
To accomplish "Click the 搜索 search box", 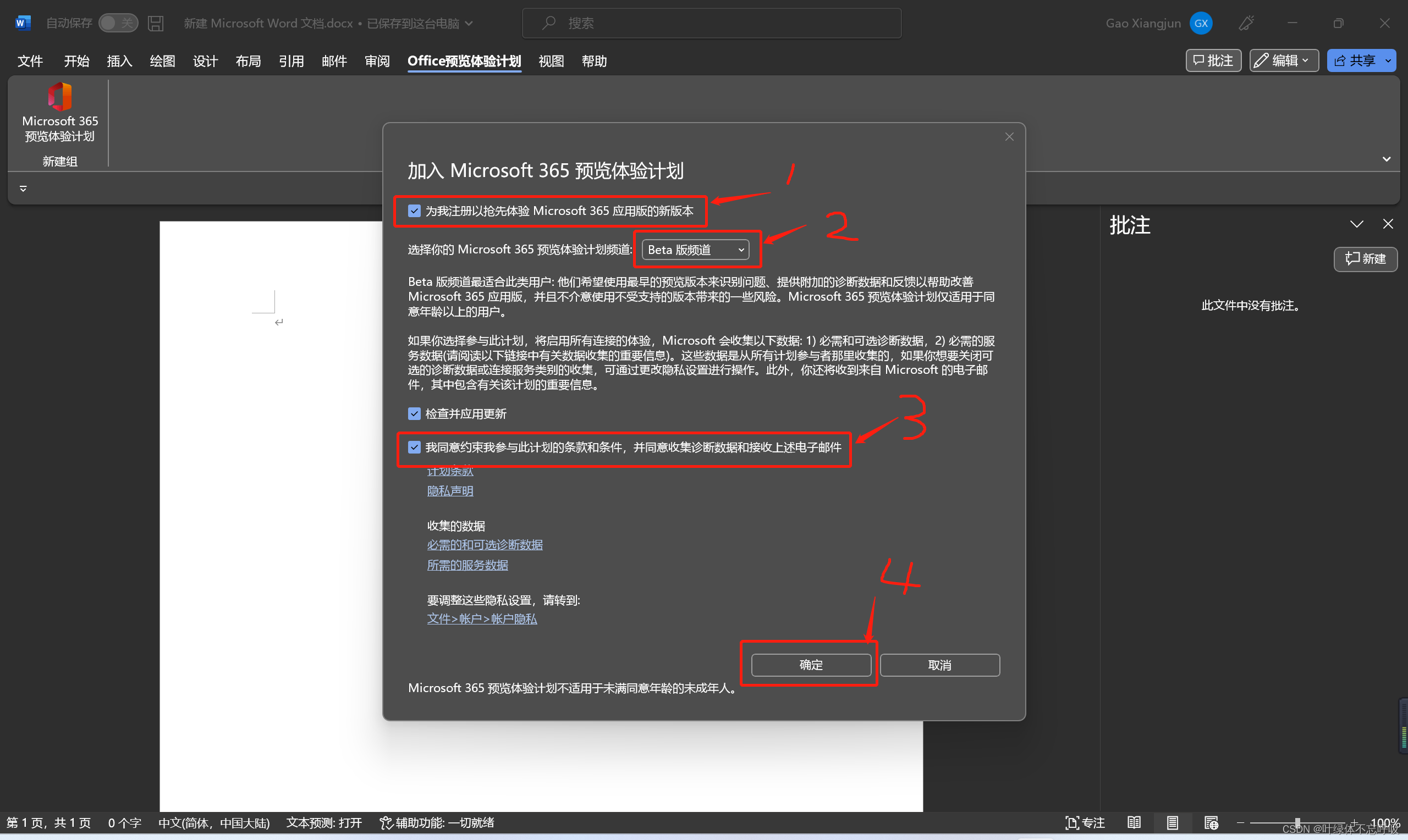I will pyautogui.click(x=712, y=23).
